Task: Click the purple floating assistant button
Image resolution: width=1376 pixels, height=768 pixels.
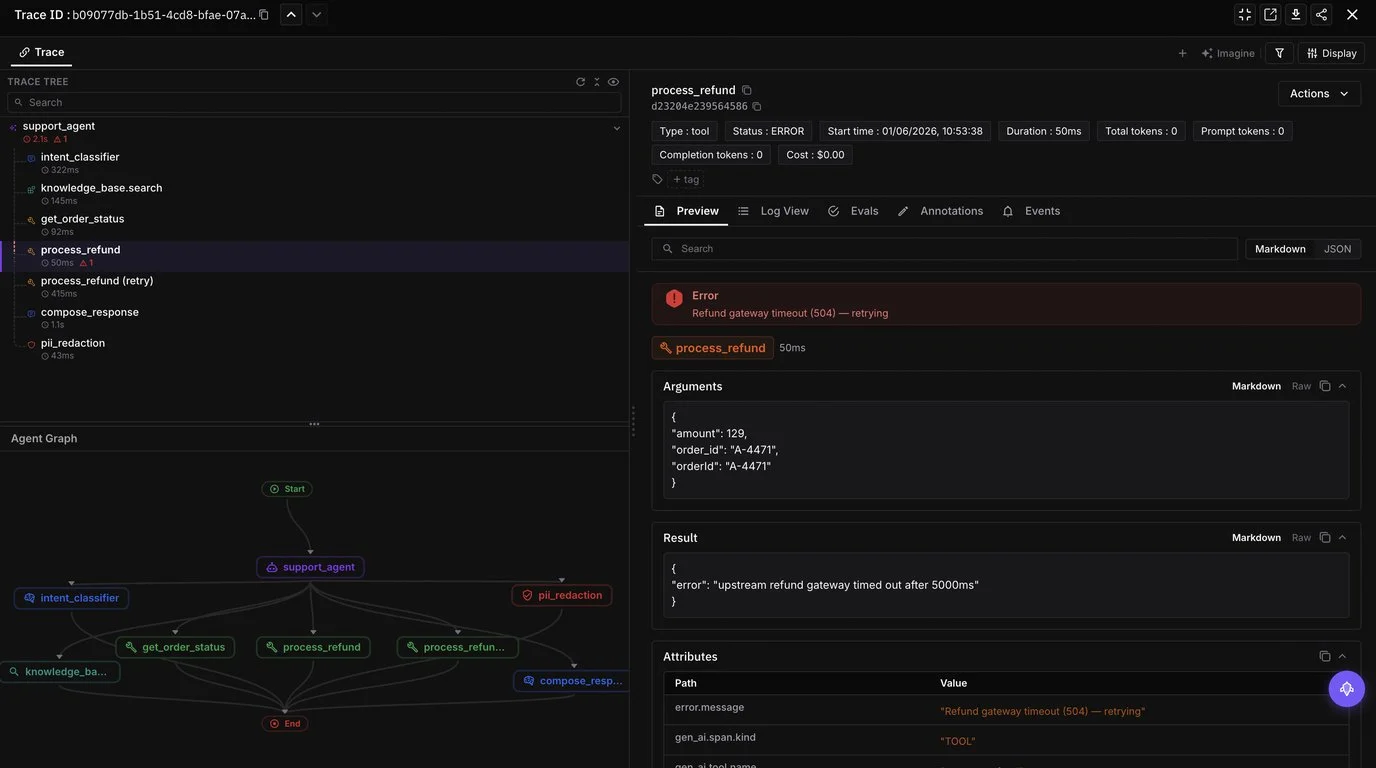Action: pyautogui.click(x=1347, y=689)
